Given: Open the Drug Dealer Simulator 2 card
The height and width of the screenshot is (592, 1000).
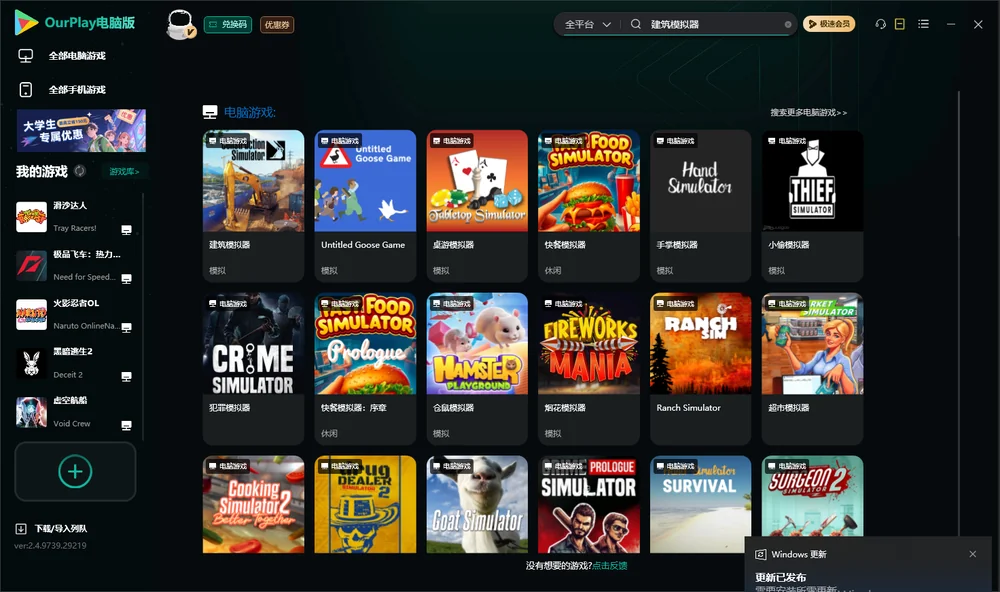Looking at the screenshot, I should click(365, 504).
